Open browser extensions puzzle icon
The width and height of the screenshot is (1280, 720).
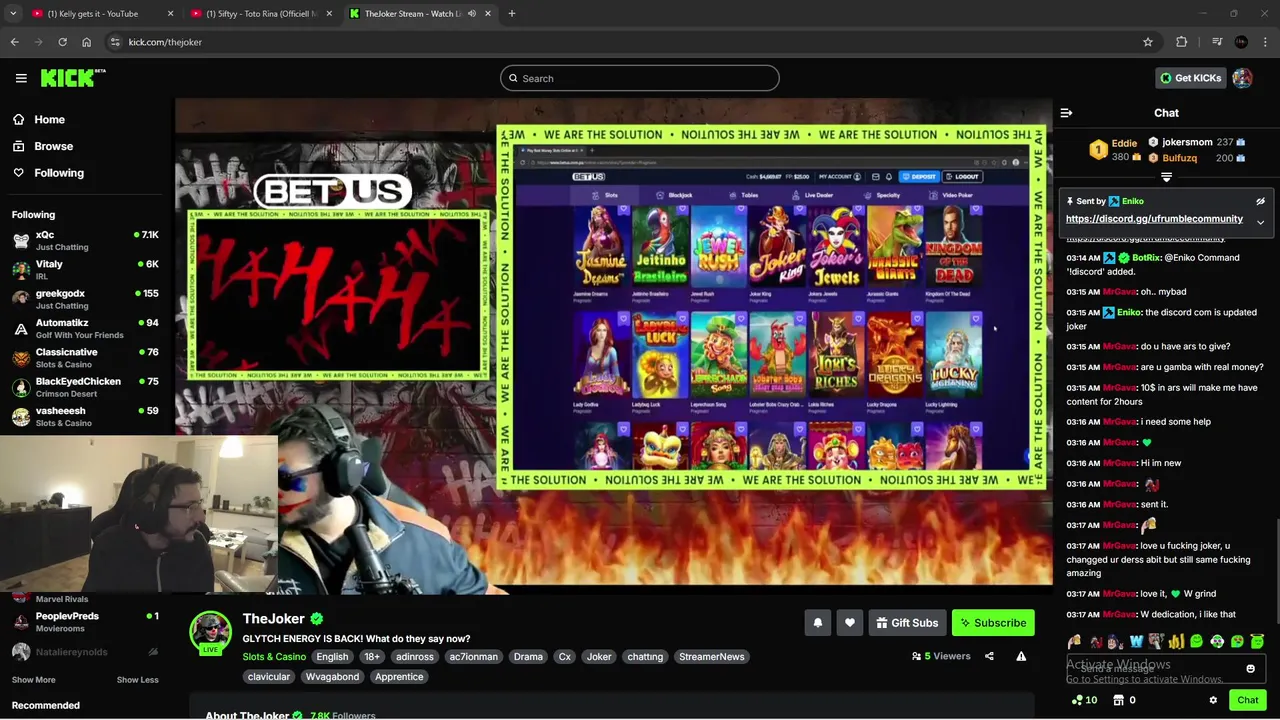pos(1182,42)
